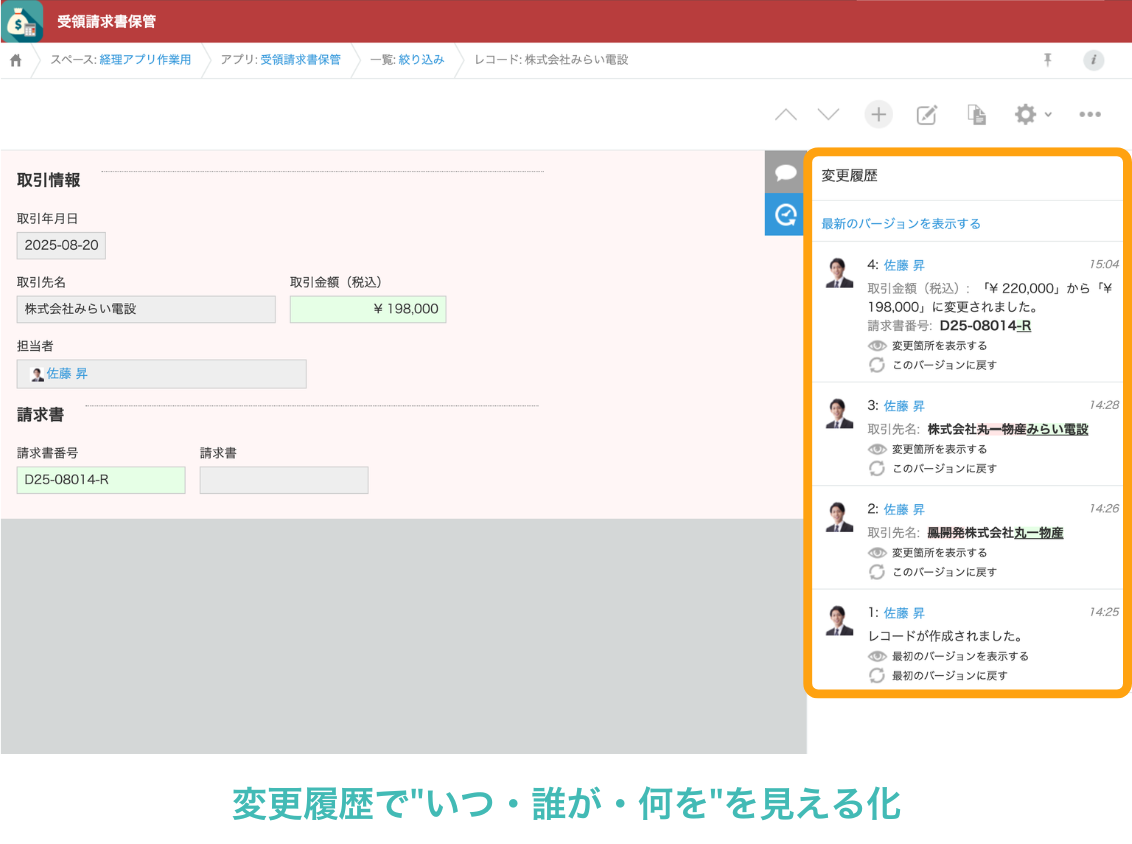This screenshot has width=1132, height=844.
Task: Click 変更履歴 panel heading
Action: (x=849, y=175)
